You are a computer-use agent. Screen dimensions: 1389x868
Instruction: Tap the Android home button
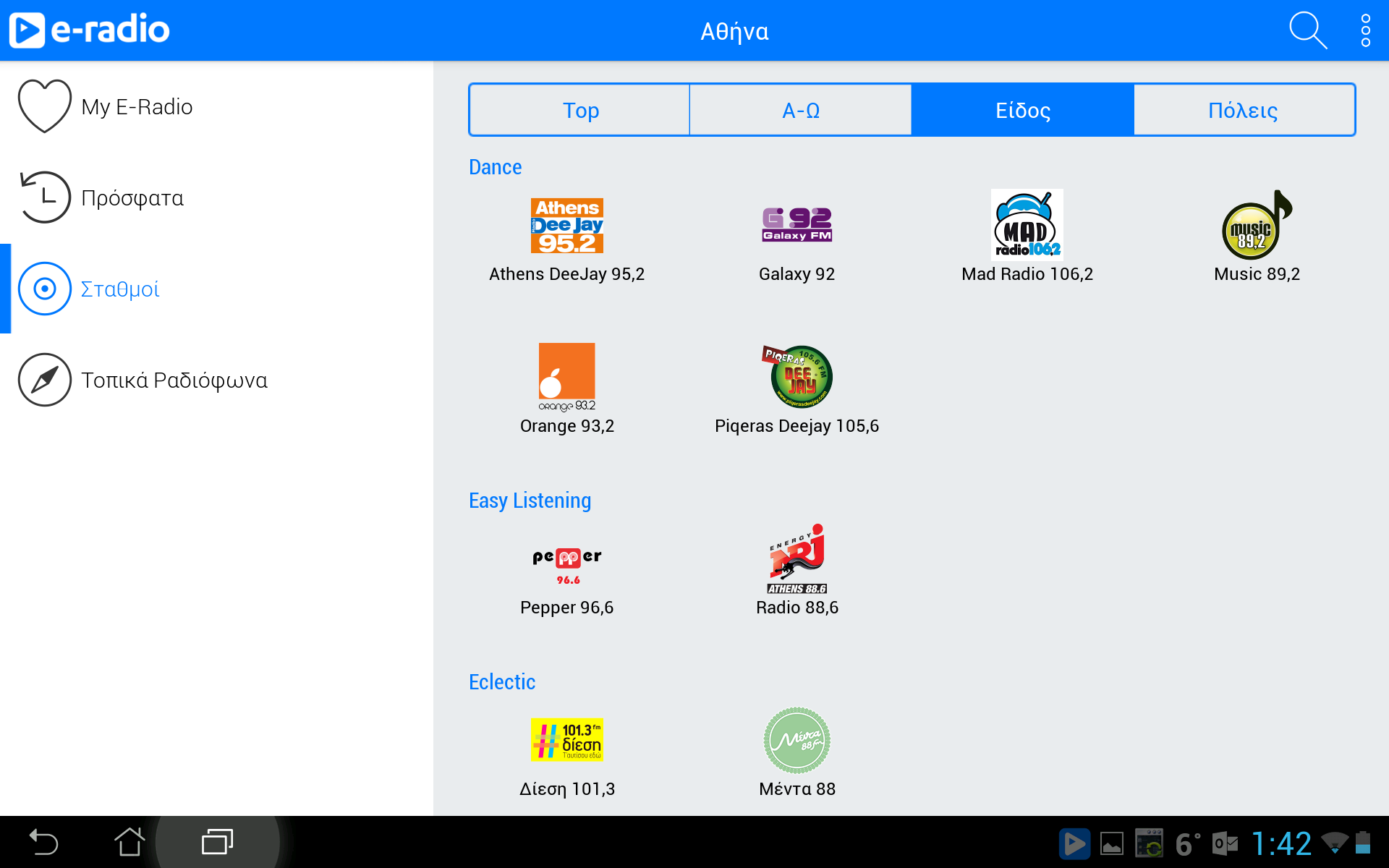tap(129, 842)
